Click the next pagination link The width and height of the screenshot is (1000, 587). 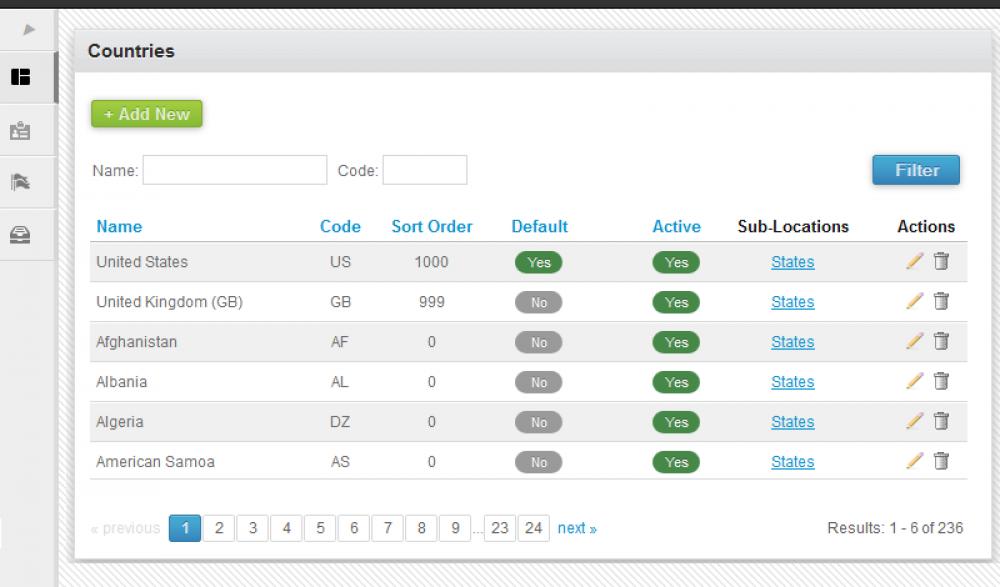pos(577,528)
